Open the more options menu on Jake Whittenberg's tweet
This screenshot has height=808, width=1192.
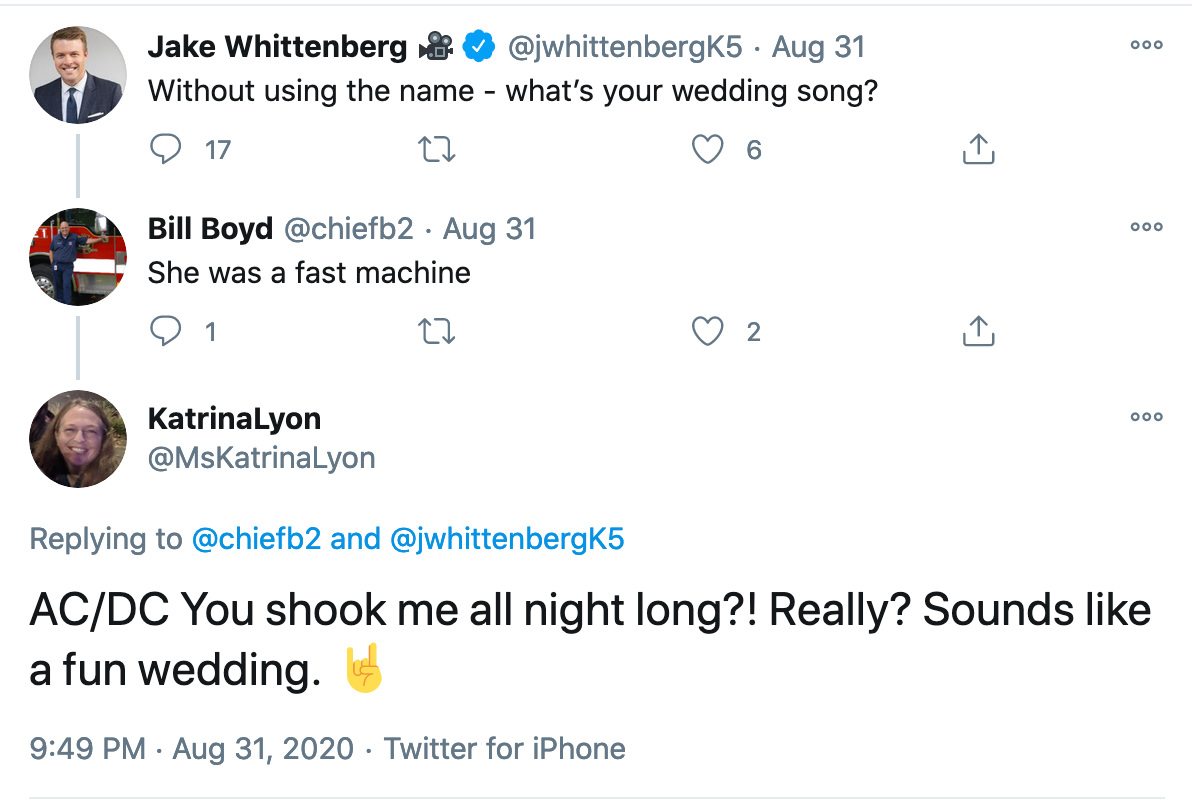tap(1146, 44)
